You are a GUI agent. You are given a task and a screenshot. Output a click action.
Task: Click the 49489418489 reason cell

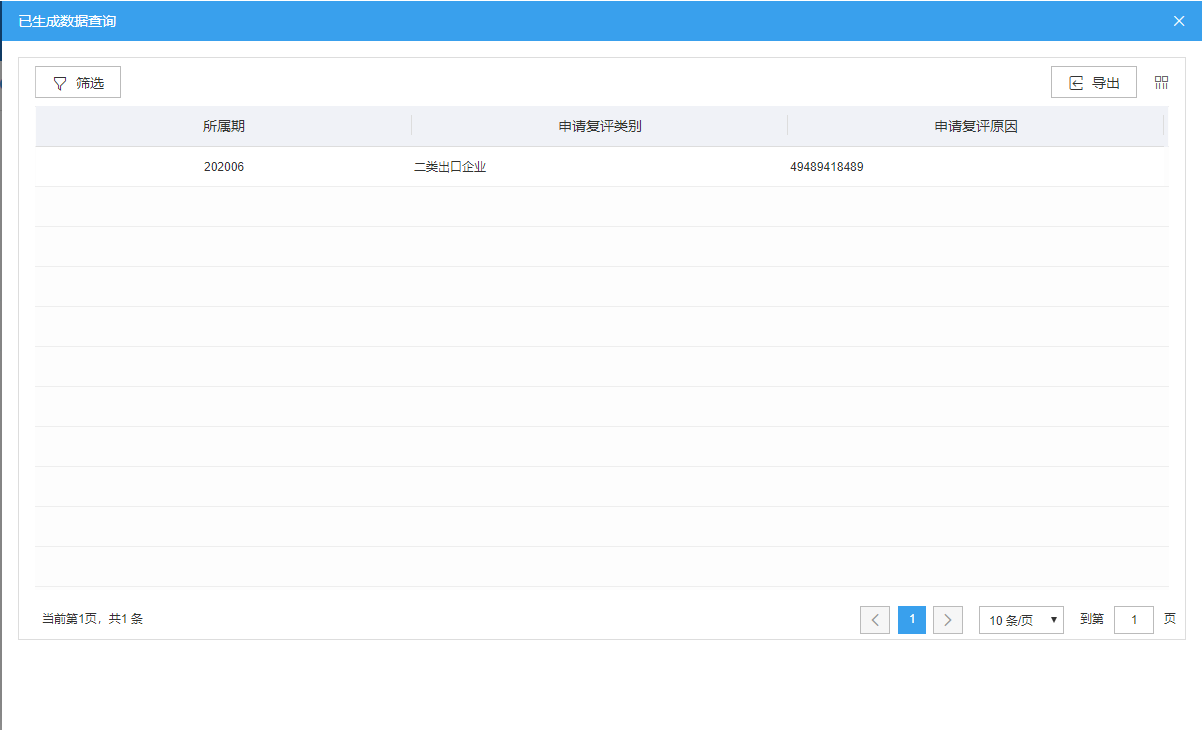pos(827,167)
